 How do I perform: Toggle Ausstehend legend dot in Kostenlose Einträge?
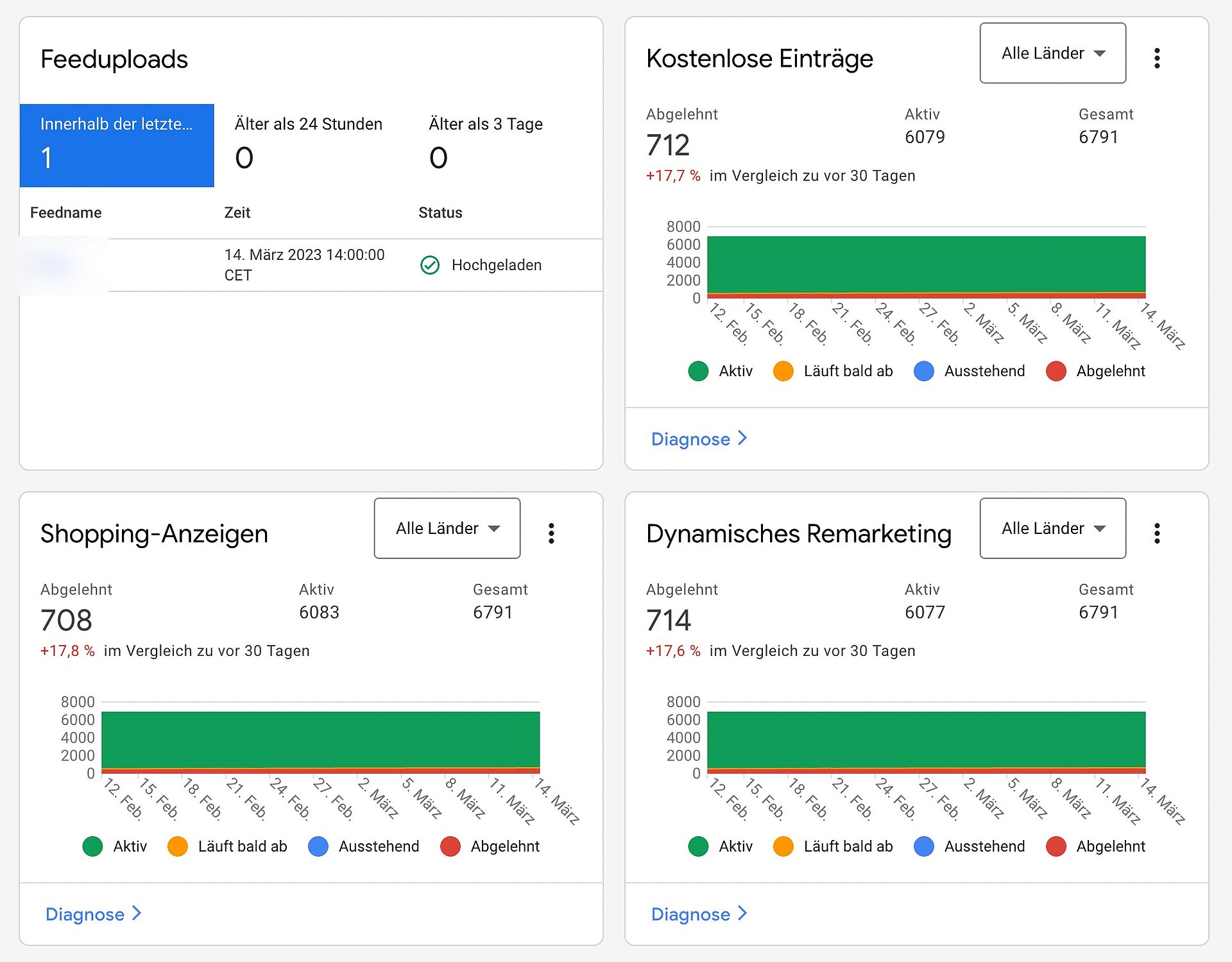[923, 371]
